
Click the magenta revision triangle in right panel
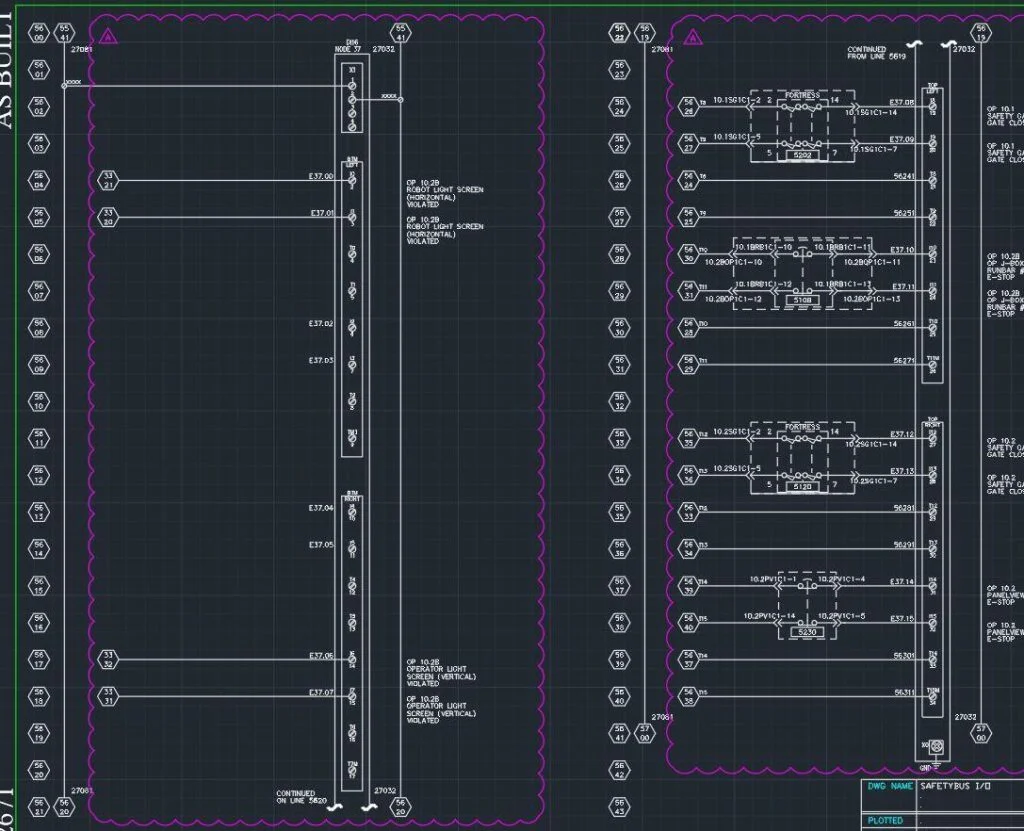point(690,38)
